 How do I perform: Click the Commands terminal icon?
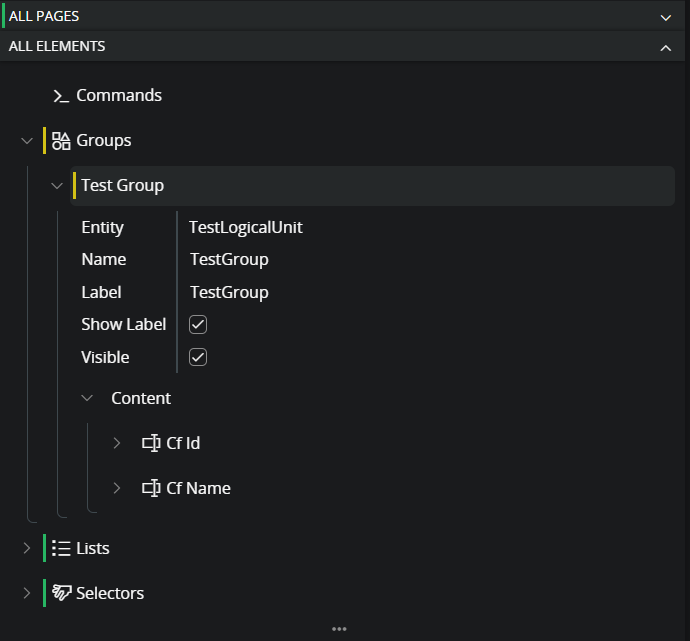[x=61, y=96]
